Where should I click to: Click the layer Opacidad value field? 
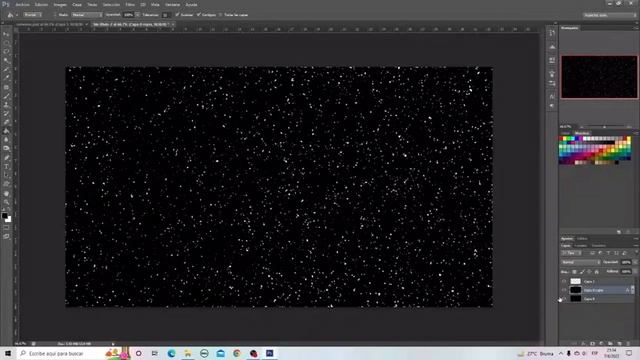(x=626, y=262)
